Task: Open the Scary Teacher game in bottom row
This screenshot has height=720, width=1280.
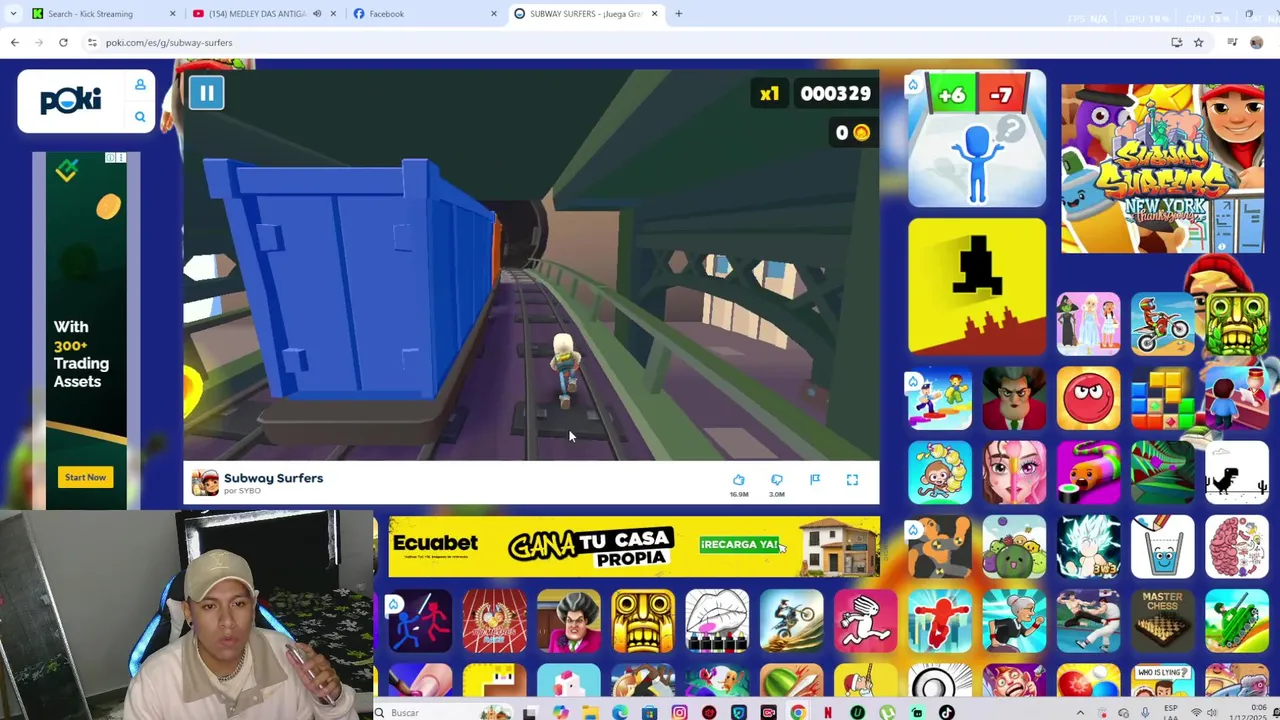Action: coord(569,621)
